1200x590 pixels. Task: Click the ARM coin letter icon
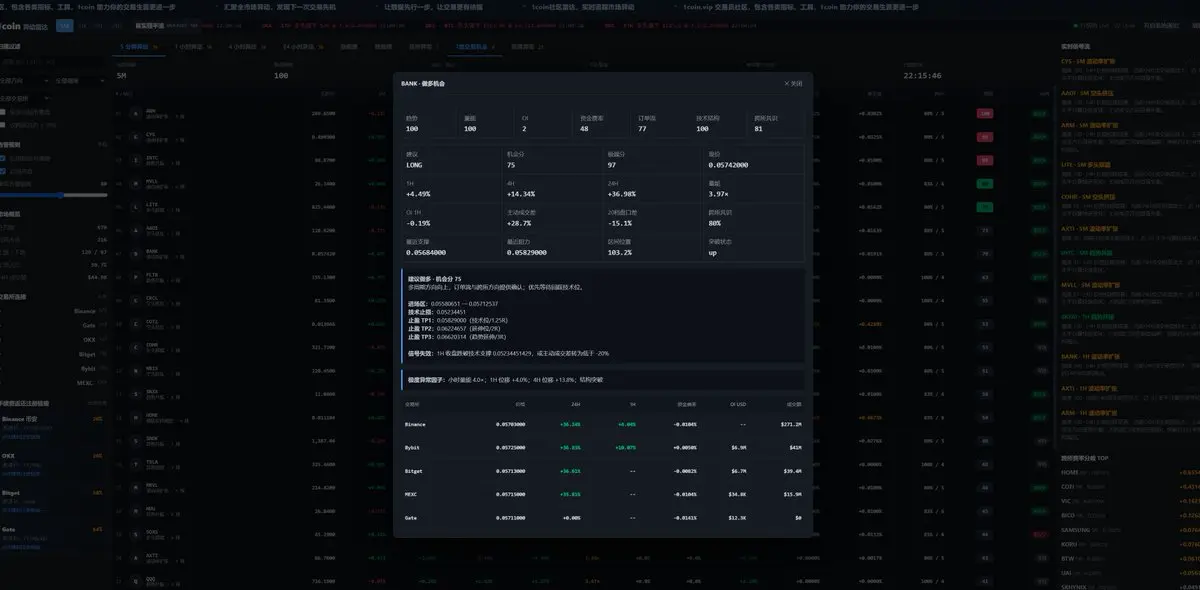(136, 113)
